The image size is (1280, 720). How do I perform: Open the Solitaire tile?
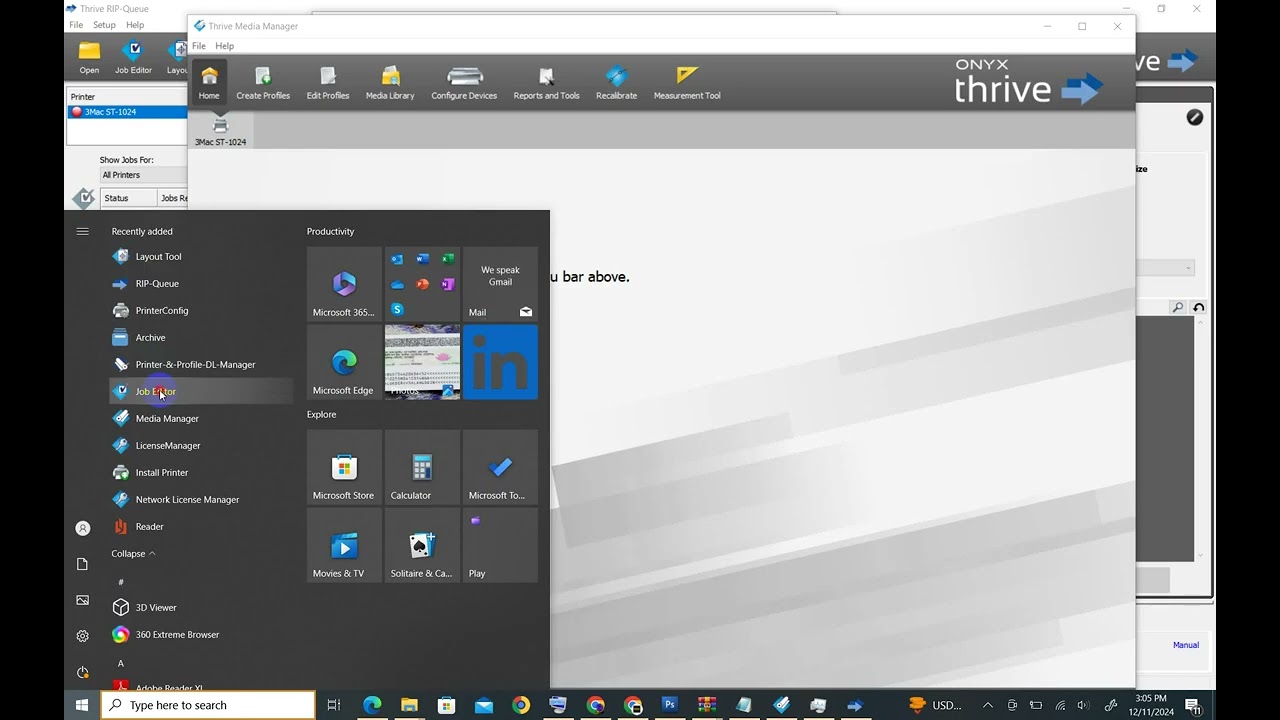[x=422, y=545]
